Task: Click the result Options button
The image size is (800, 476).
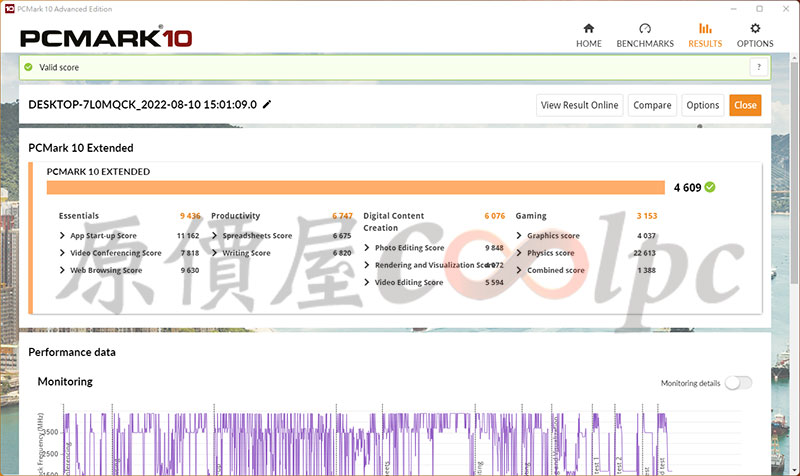Action: click(703, 105)
